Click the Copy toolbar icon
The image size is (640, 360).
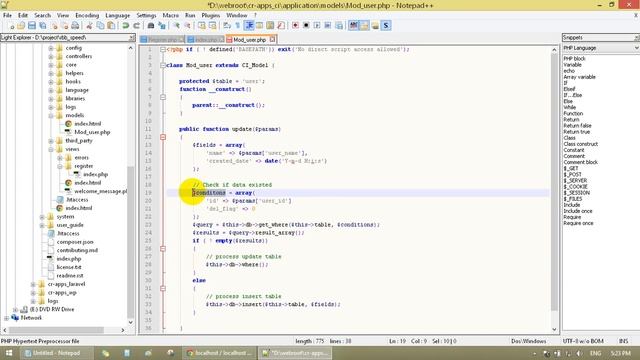(100, 26)
